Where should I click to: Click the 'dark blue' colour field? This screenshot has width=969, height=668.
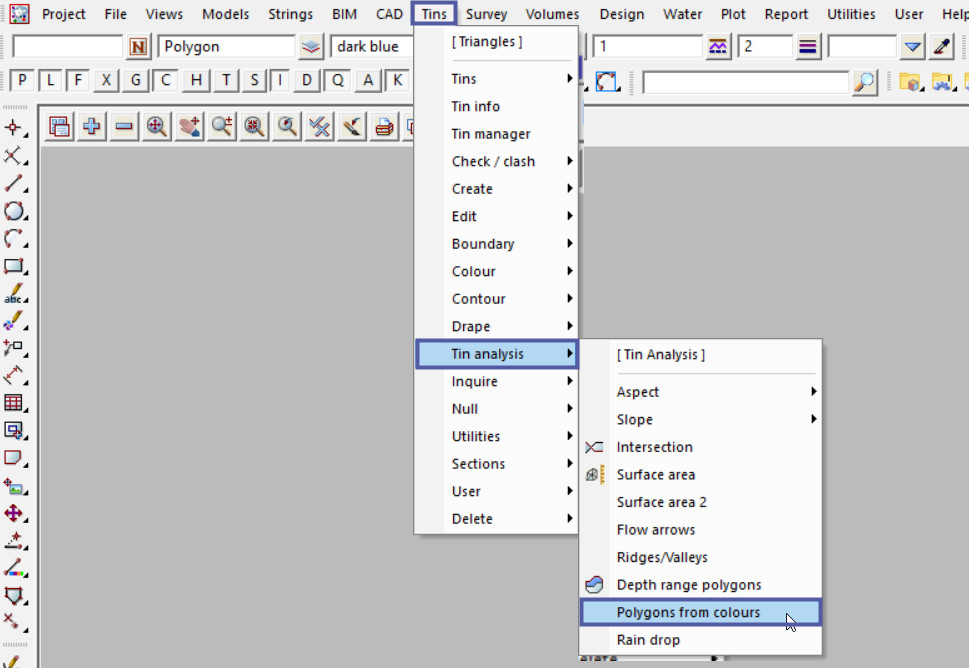pyautogui.click(x=371, y=47)
